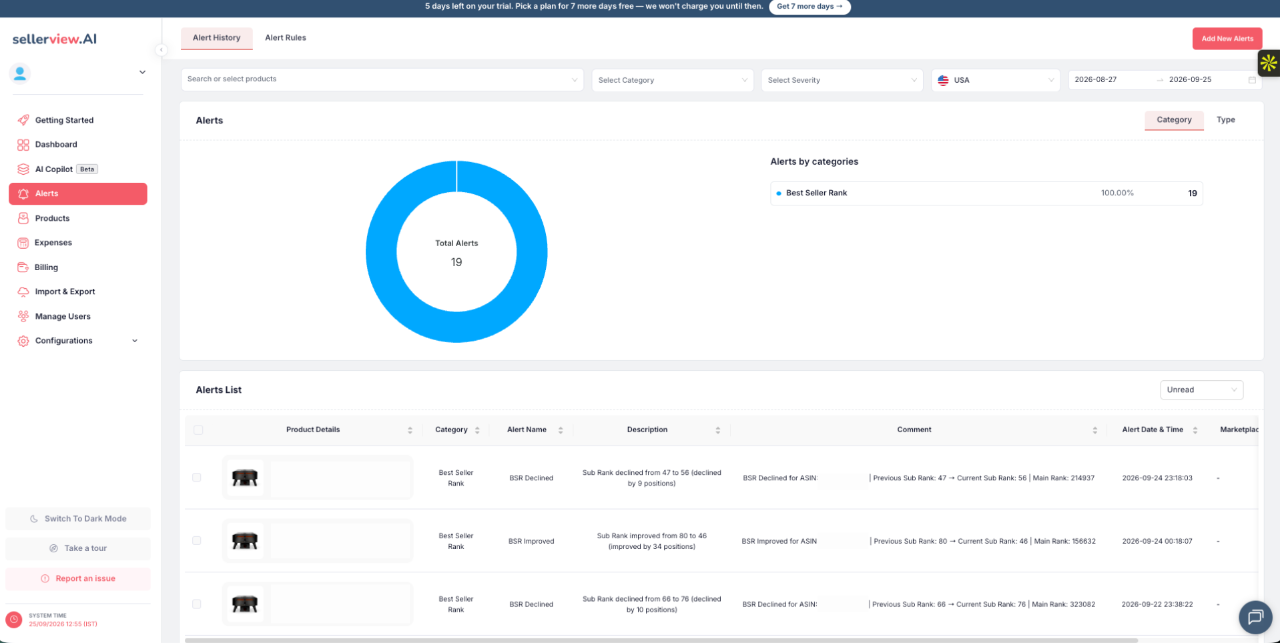Click Get 7 more days button
The height and width of the screenshot is (643, 1280).
[810, 7]
